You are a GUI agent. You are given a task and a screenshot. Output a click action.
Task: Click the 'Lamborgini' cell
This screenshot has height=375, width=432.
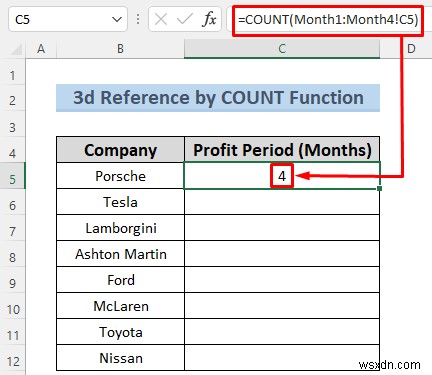(120, 228)
